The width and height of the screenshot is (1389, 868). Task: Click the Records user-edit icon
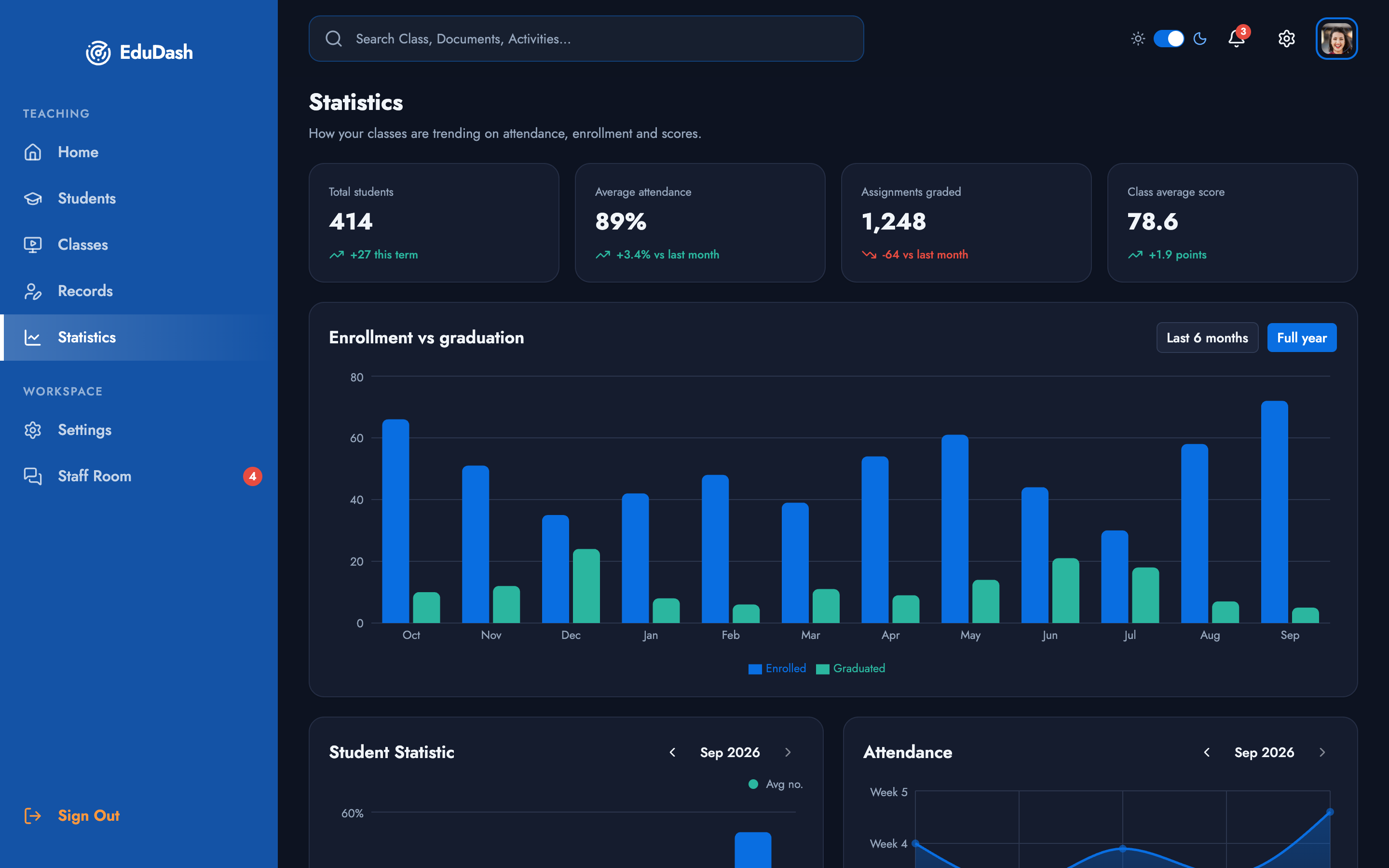tap(33, 291)
